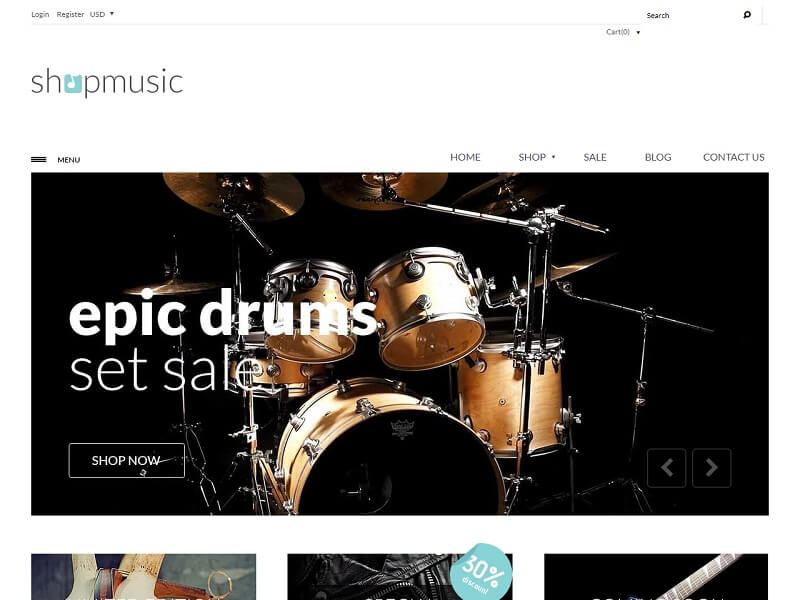Image resolution: width=800 pixels, height=600 pixels.
Task: Advance to next slide arrow
Action: pos(712,468)
